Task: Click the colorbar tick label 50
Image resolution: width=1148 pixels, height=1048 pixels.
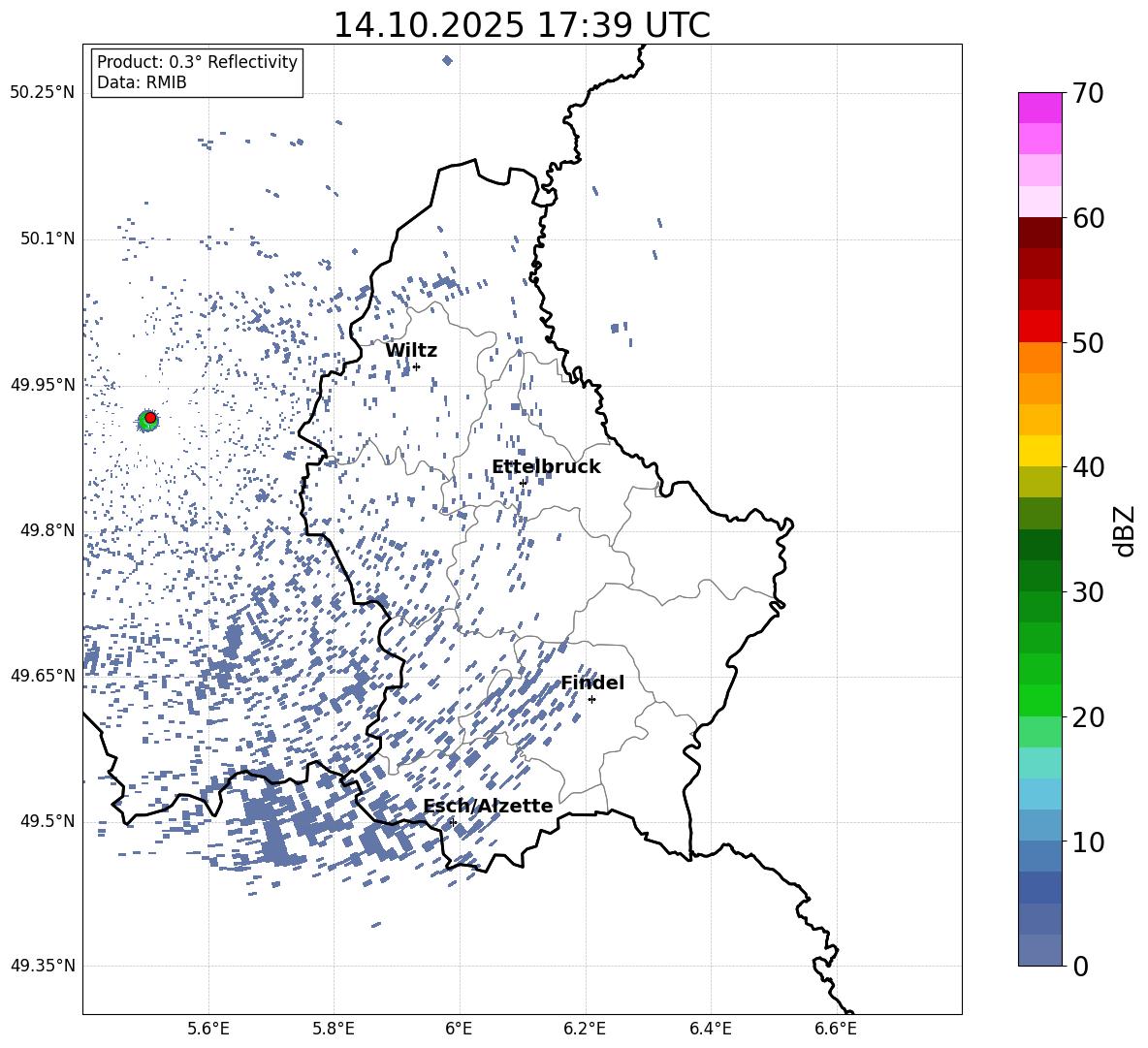Action: (1088, 343)
